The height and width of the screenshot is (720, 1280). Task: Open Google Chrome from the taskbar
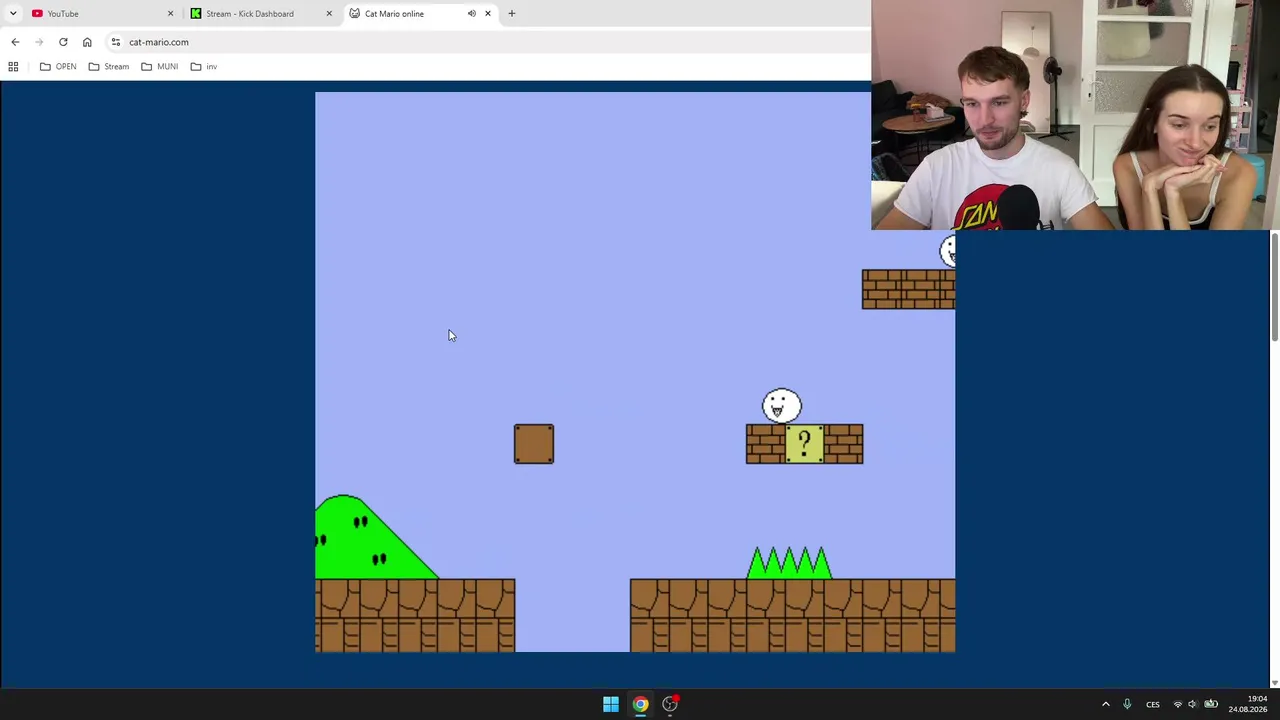(x=640, y=704)
